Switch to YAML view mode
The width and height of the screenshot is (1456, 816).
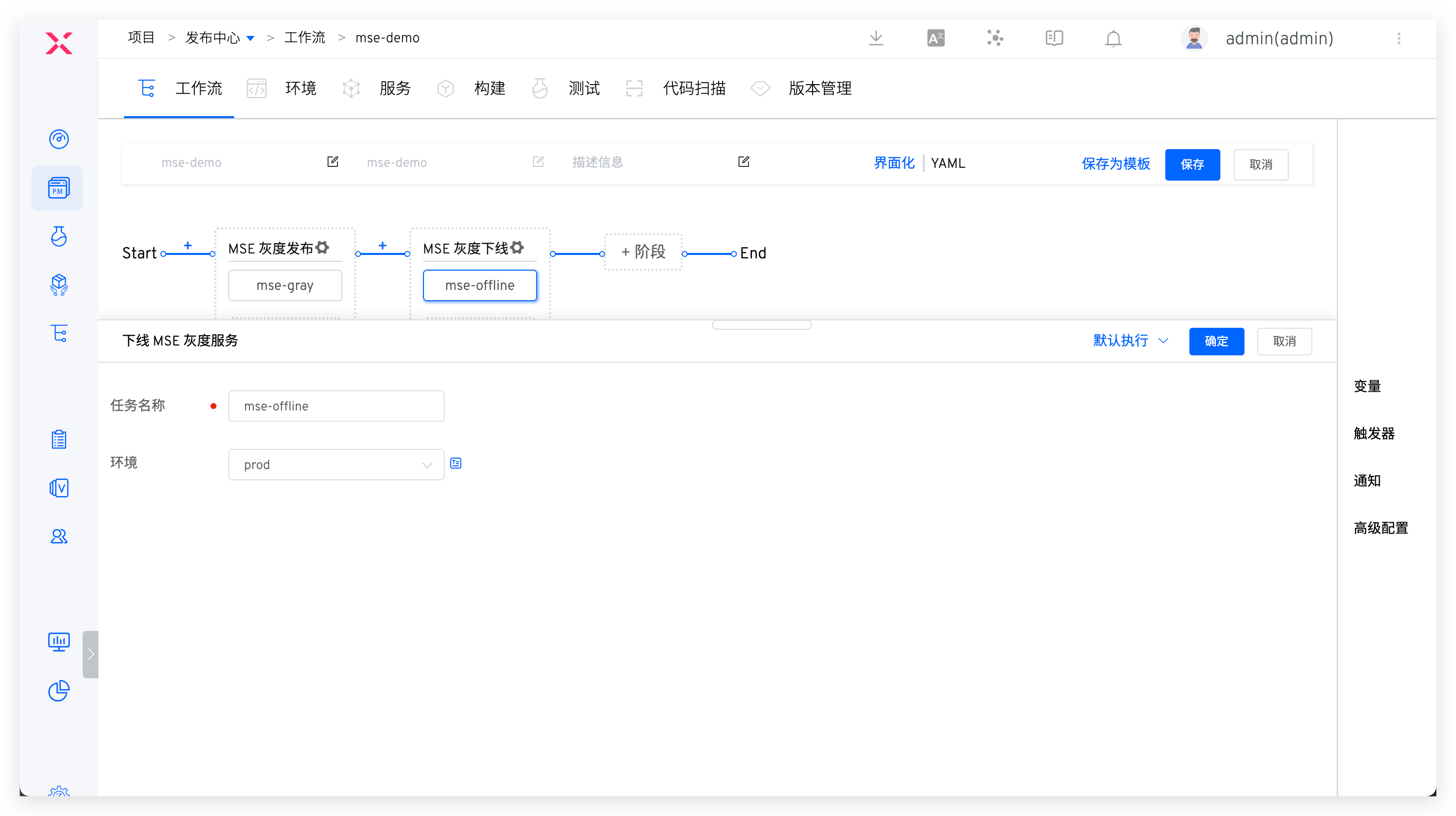pyautogui.click(x=948, y=163)
